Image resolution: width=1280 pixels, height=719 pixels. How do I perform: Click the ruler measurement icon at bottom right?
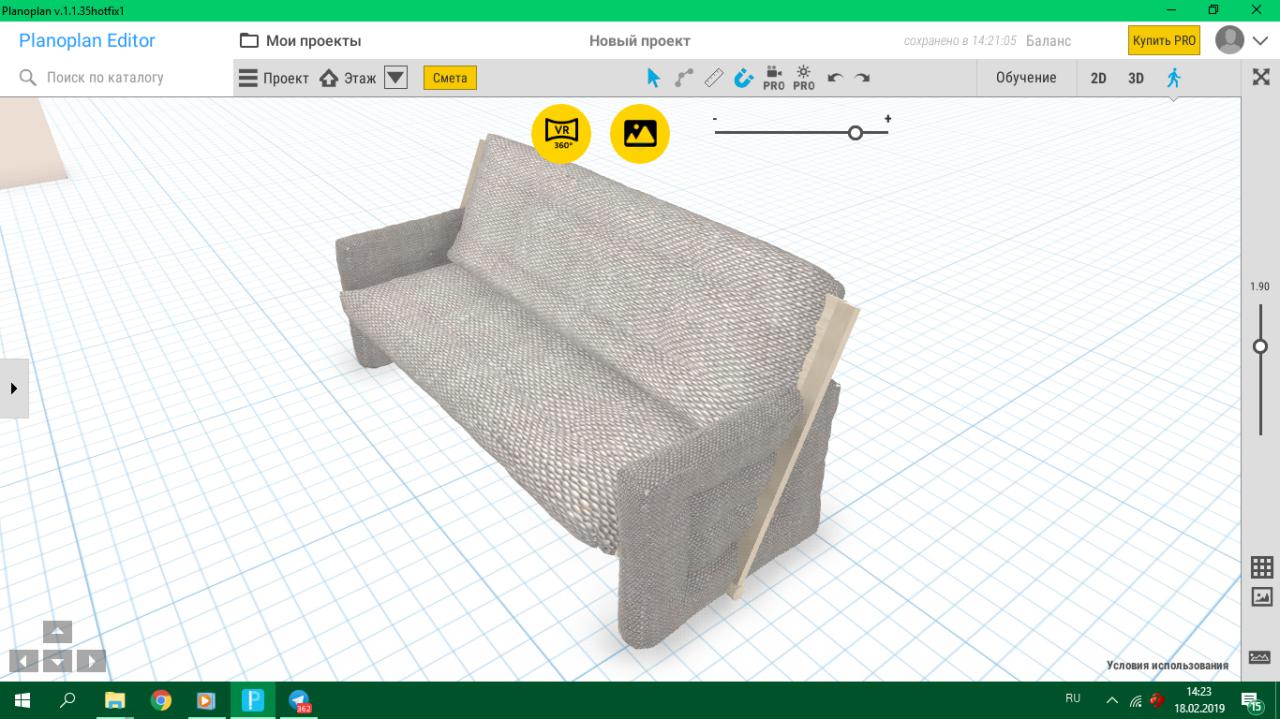point(1259,657)
